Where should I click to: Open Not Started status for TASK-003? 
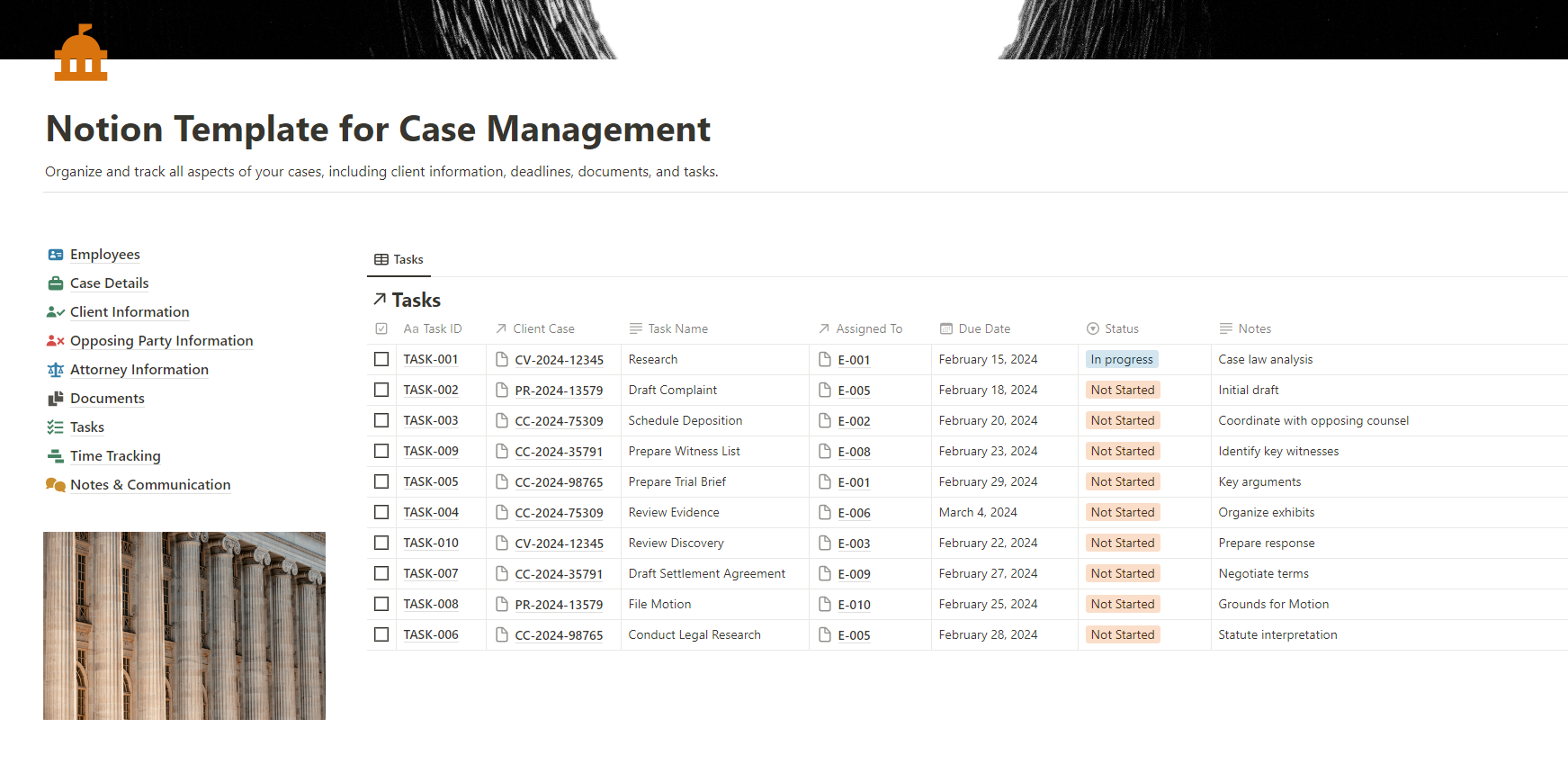(x=1123, y=420)
